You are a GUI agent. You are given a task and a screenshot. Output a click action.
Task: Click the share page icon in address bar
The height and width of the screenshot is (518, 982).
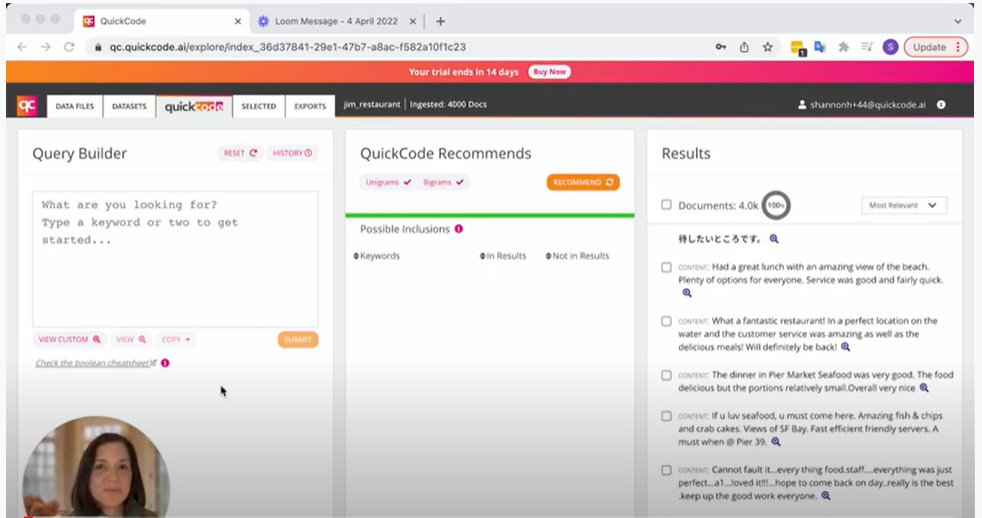[744, 47]
